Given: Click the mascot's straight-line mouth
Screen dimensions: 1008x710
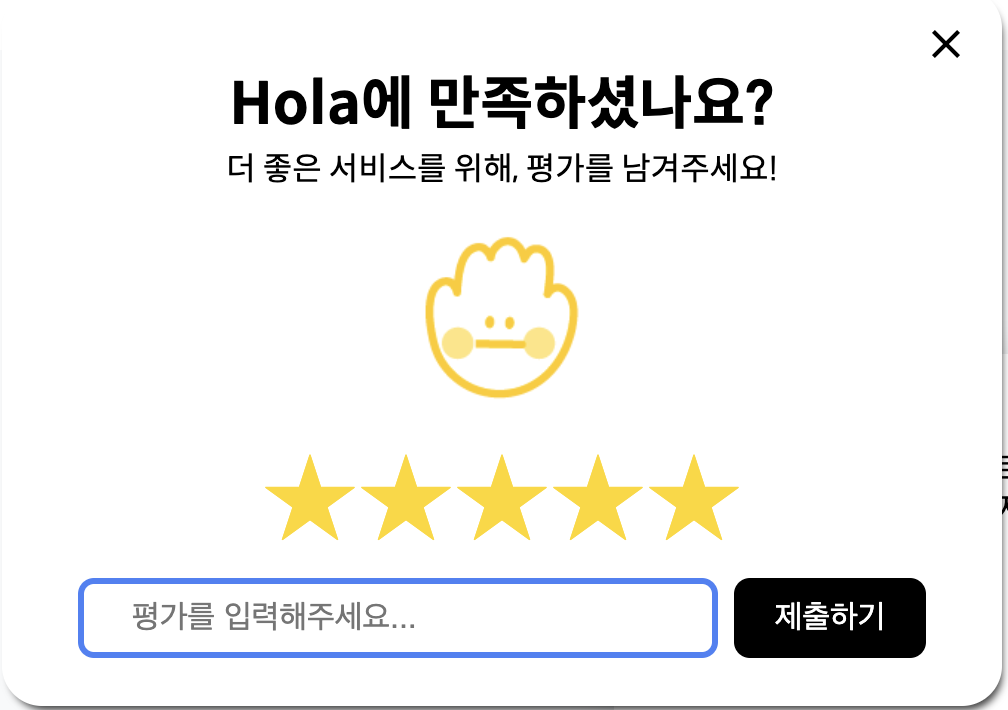Looking at the screenshot, I should pos(500,344).
